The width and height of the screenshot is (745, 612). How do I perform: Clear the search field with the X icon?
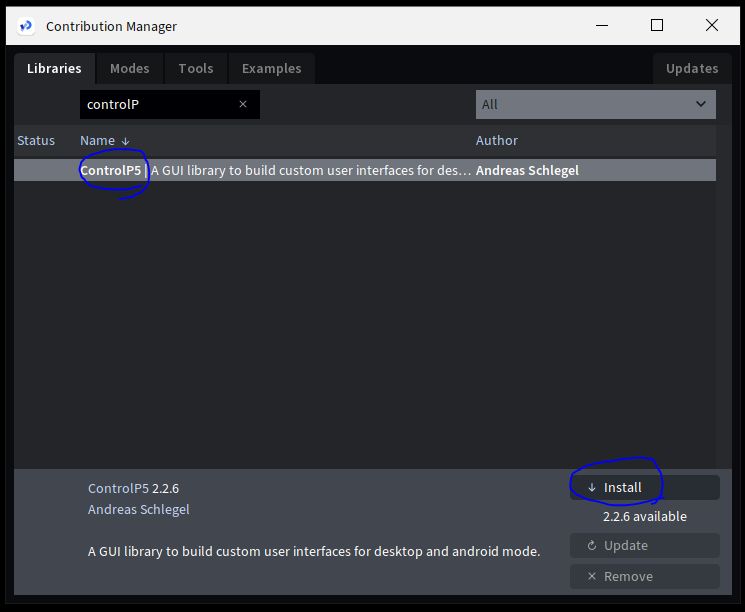[243, 104]
